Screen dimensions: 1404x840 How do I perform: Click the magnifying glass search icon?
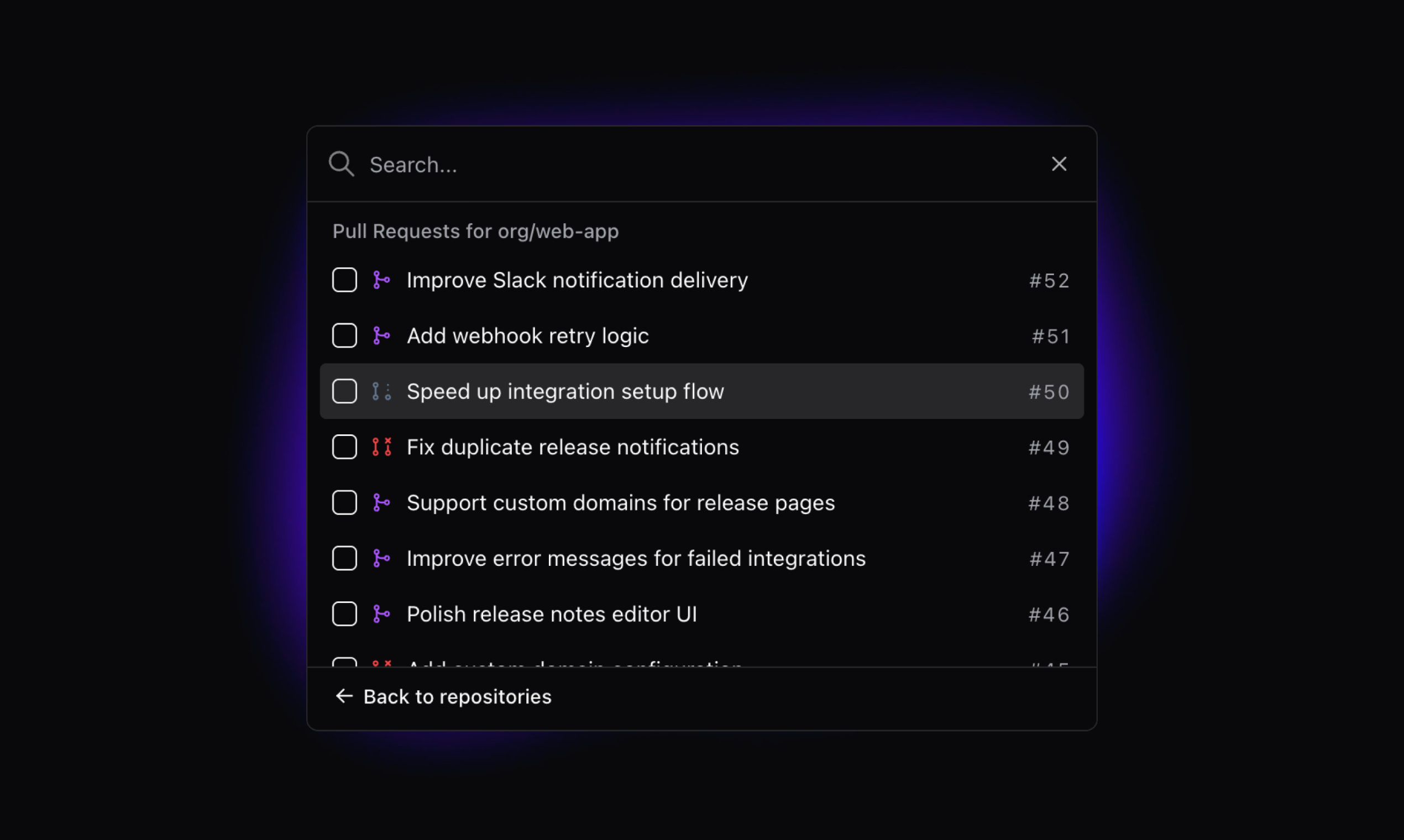point(342,164)
